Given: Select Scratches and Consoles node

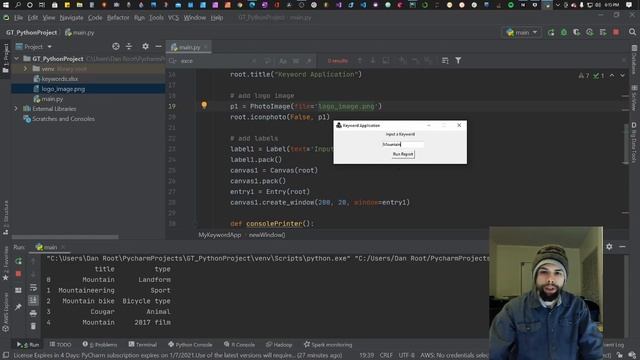Looking at the screenshot, I should pos(63,119).
